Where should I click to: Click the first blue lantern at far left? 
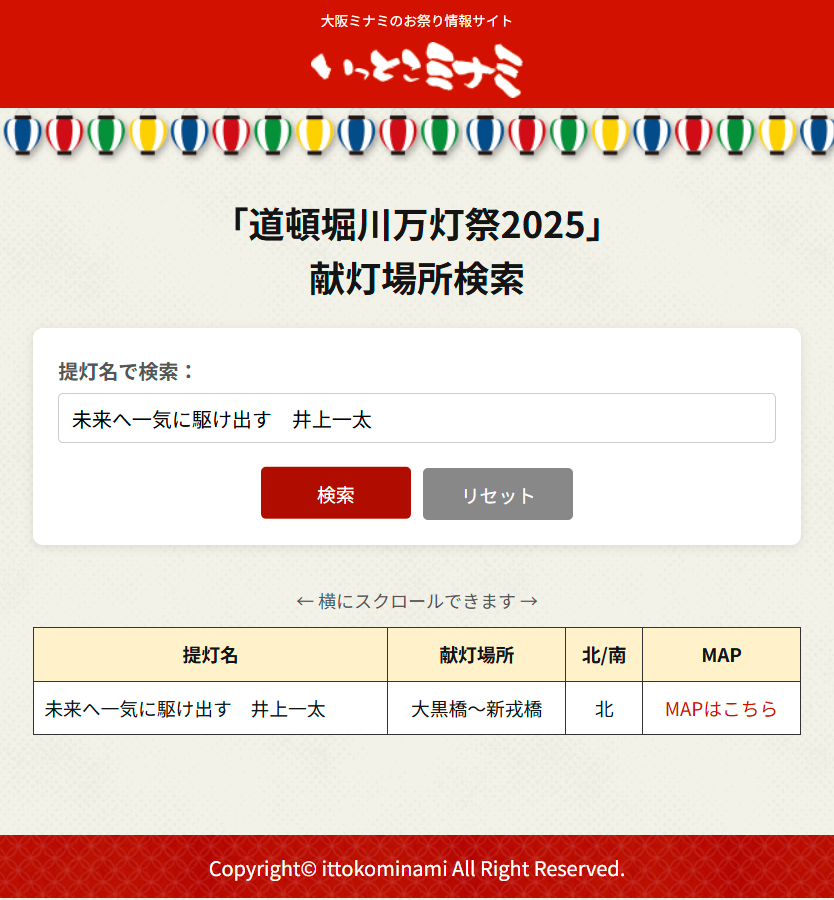[x=22, y=134]
